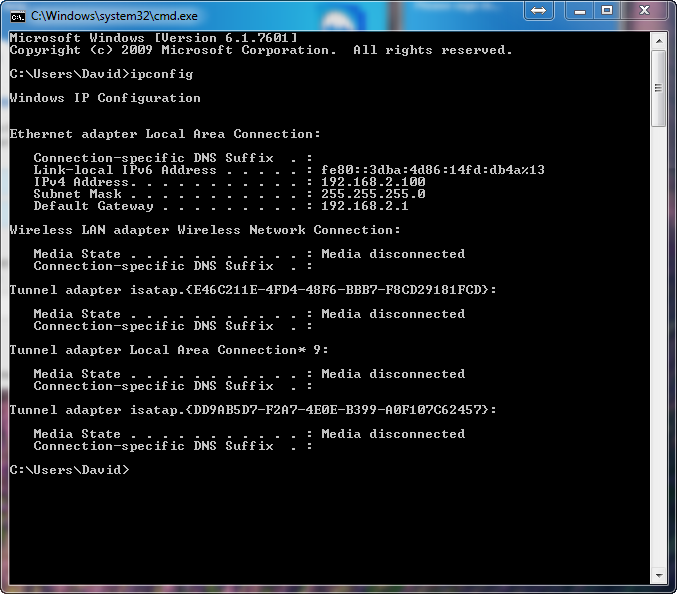The image size is (677, 594).
Task: Click the last C:\Users\David> prompt
Action: (x=69, y=470)
